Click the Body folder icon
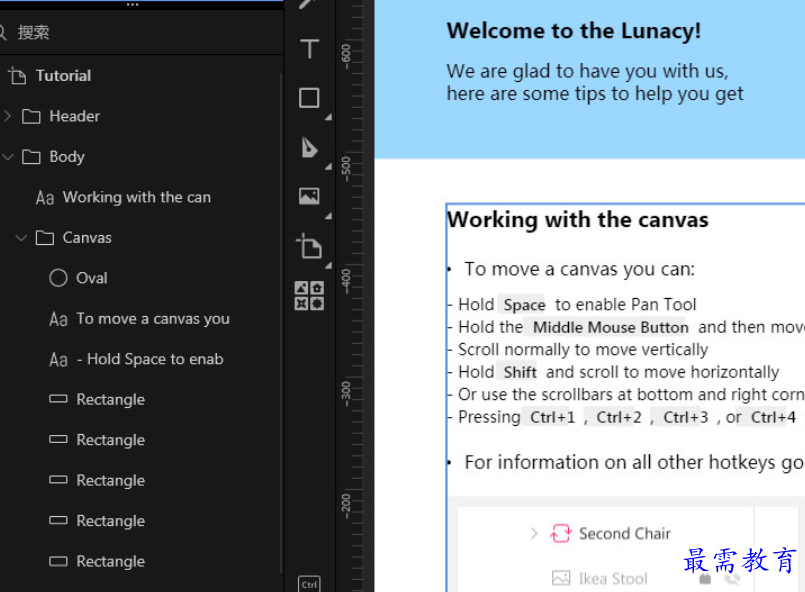The width and height of the screenshot is (805, 592). point(31,157)
